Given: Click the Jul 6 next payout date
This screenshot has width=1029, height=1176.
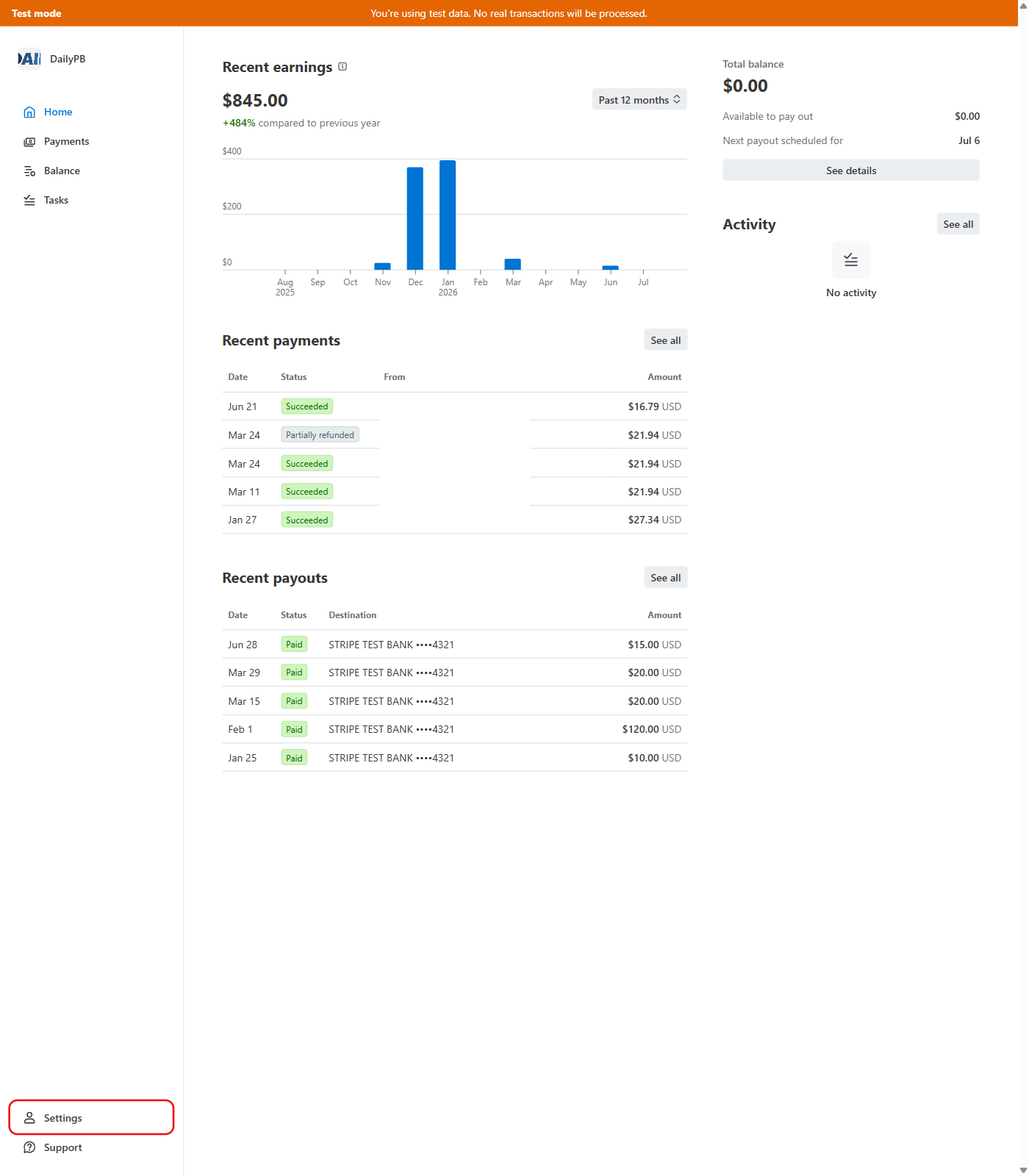Looking at the screenshot, I should tap(969, 140).
